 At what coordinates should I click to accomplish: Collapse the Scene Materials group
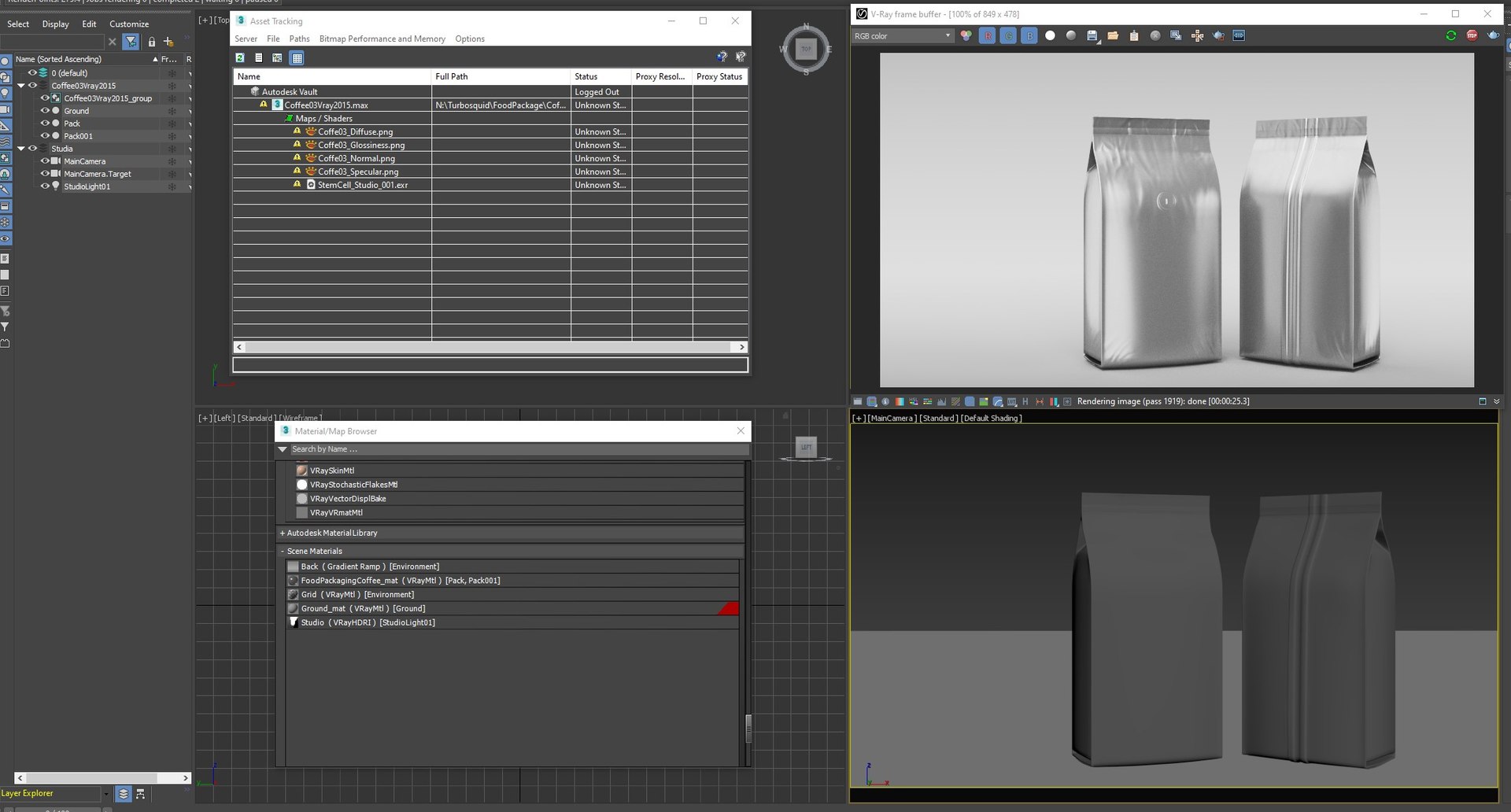pos(283,551)
